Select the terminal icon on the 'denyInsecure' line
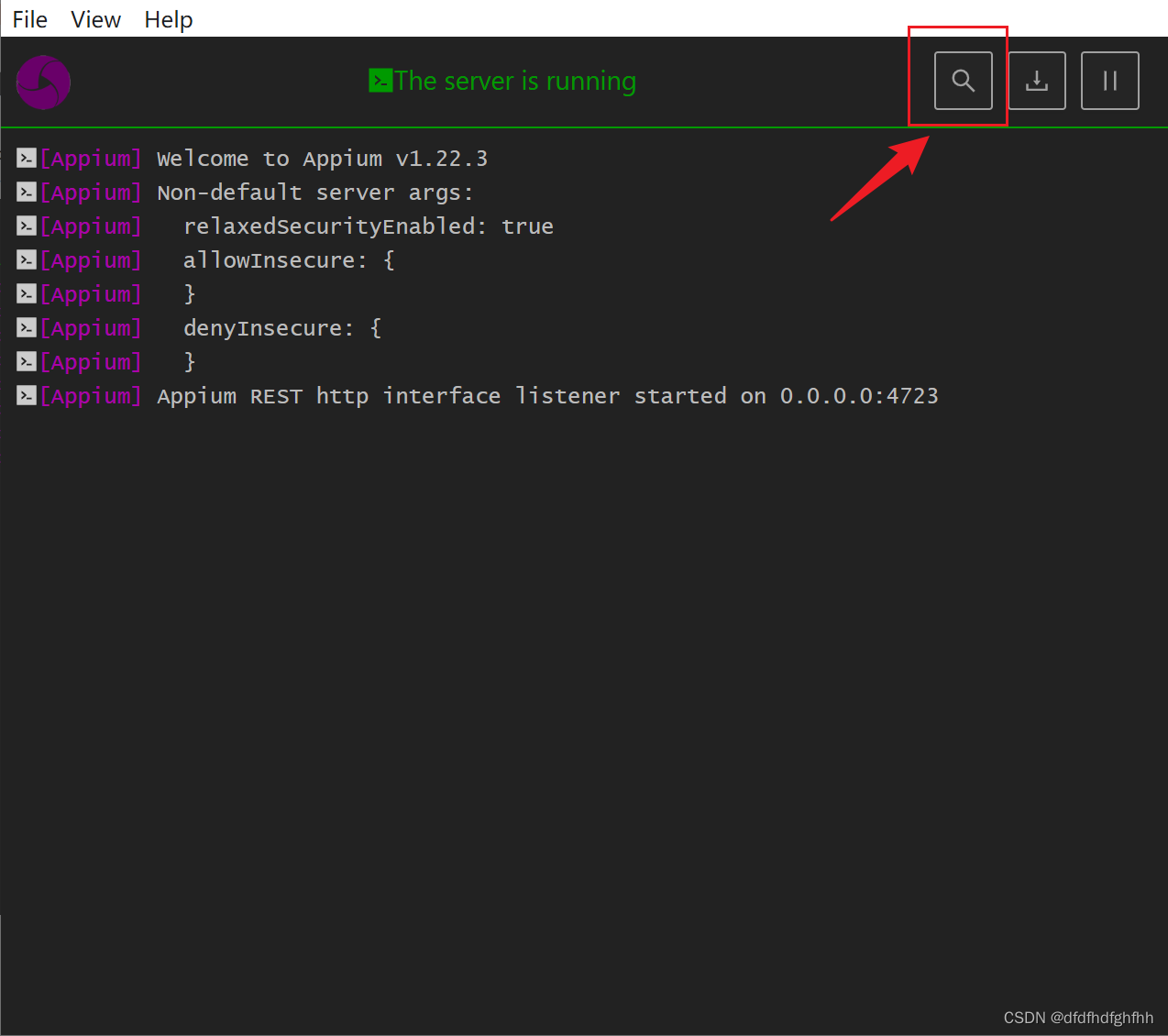Screen dimensions: 1168x1036 (26, 327)
